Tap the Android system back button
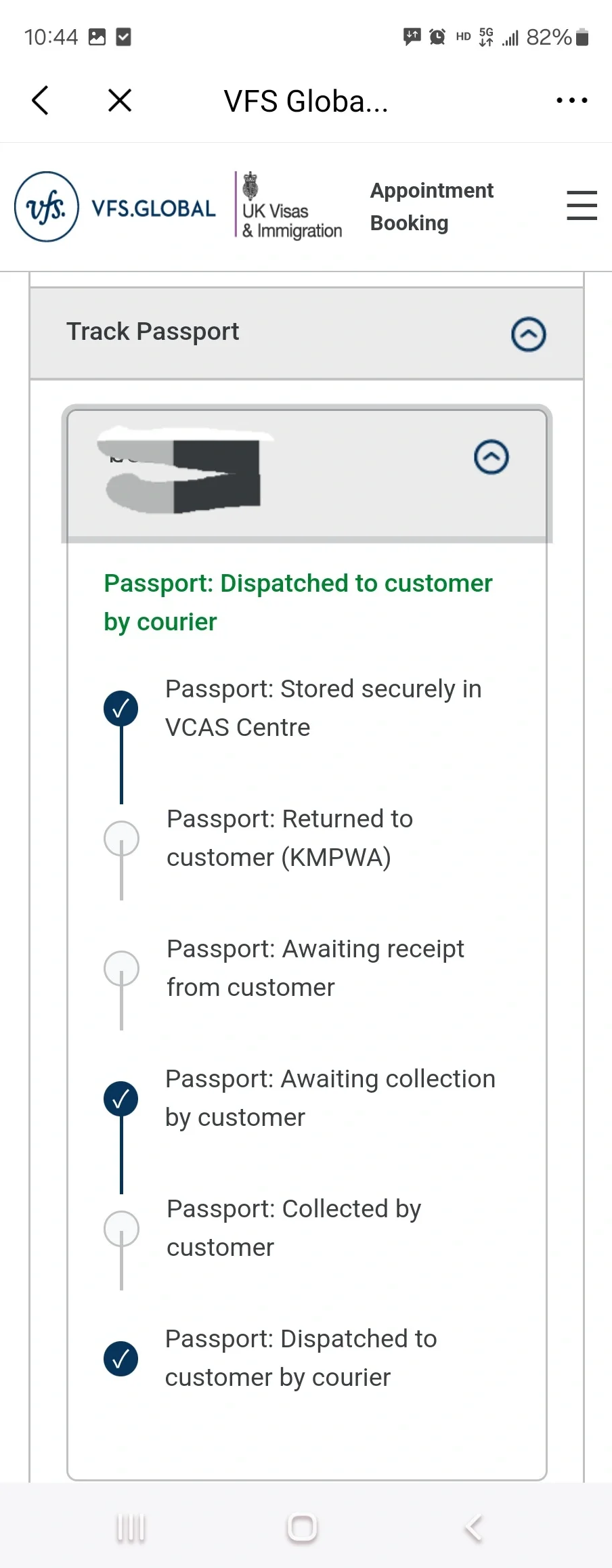Image resolution: width=612 pixels, height=1568 pixels. coord(474,1528)
